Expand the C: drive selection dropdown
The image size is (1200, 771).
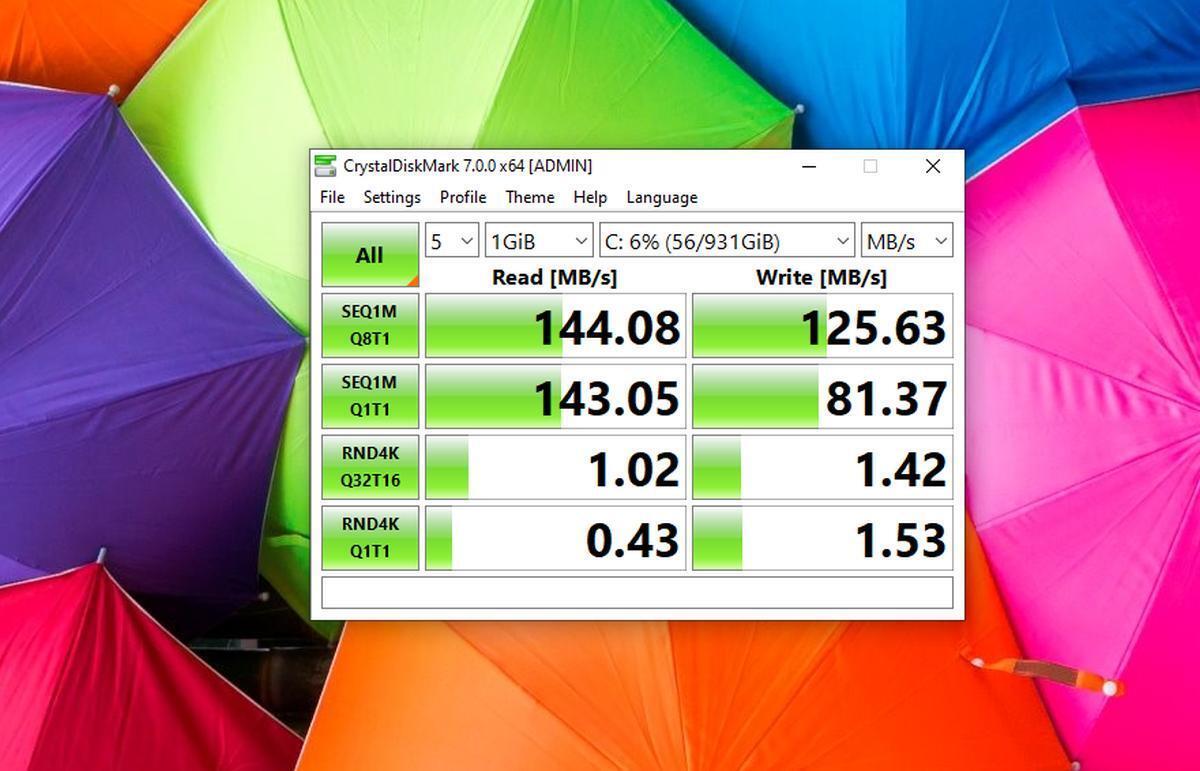point(727,241)
